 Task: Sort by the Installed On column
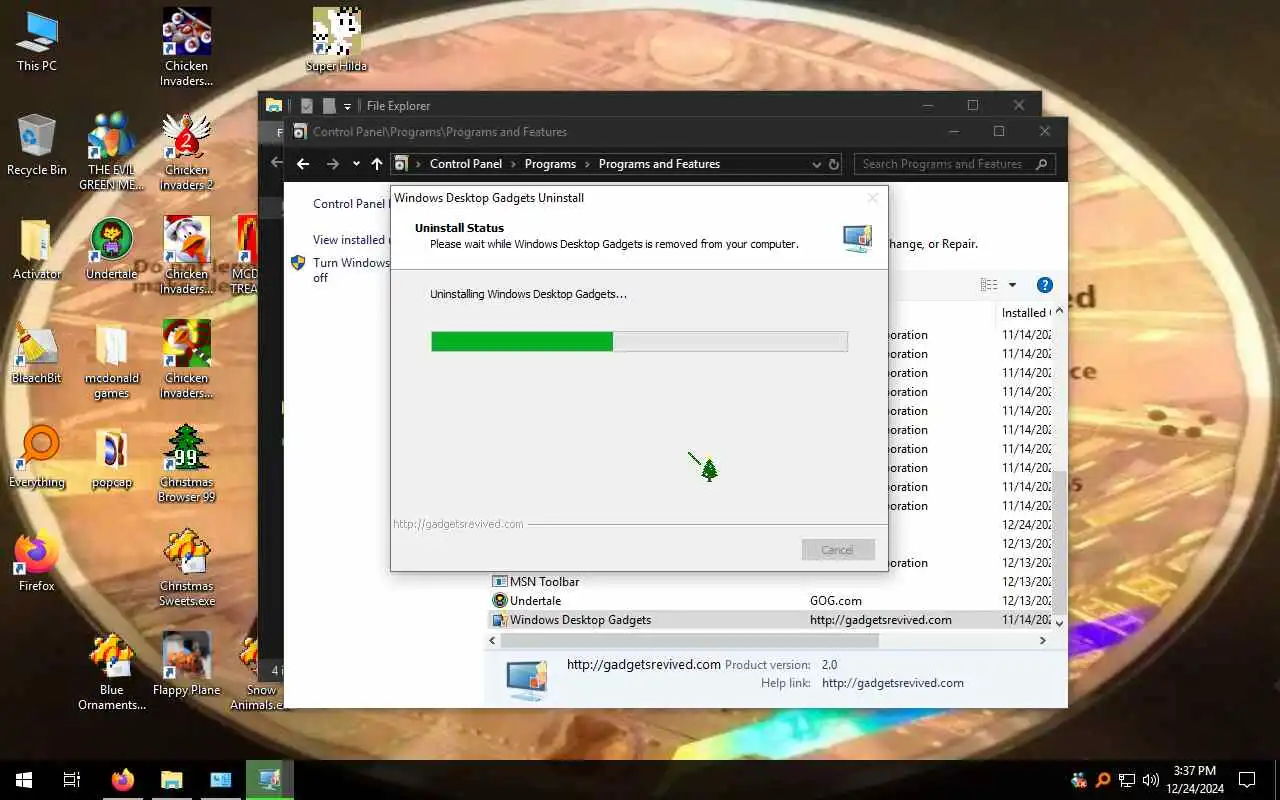pos(1025,313)
